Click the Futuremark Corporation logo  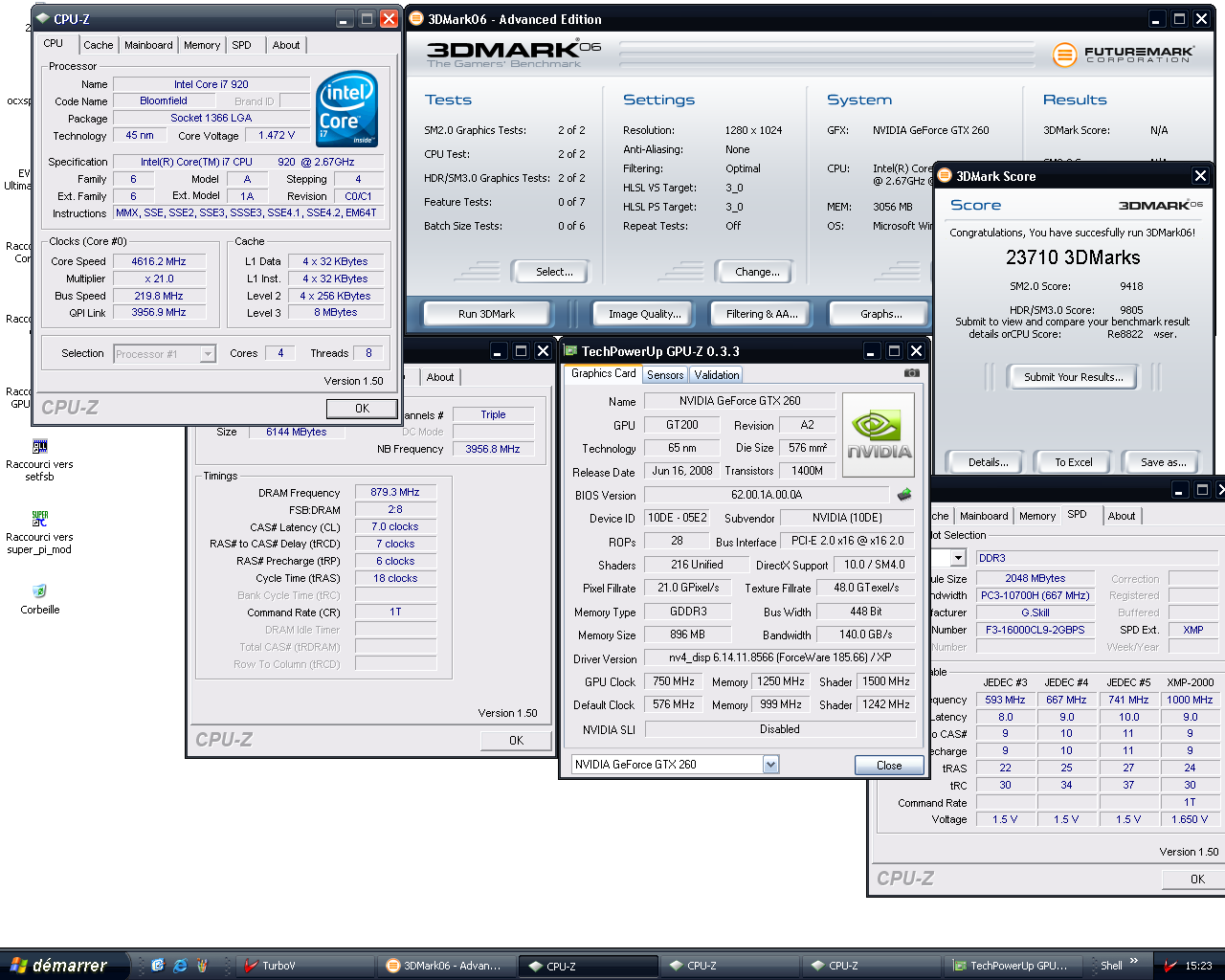pyautogui.click(x=1124, y=55)
